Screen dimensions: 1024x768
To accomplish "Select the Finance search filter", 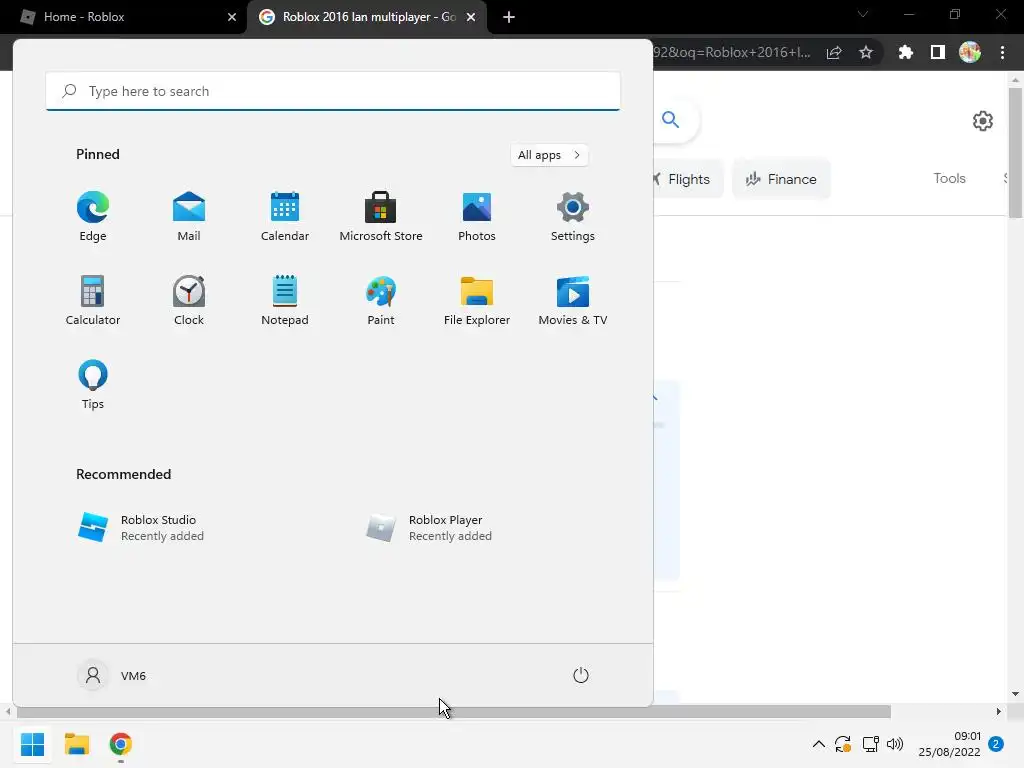I will 781,179.
